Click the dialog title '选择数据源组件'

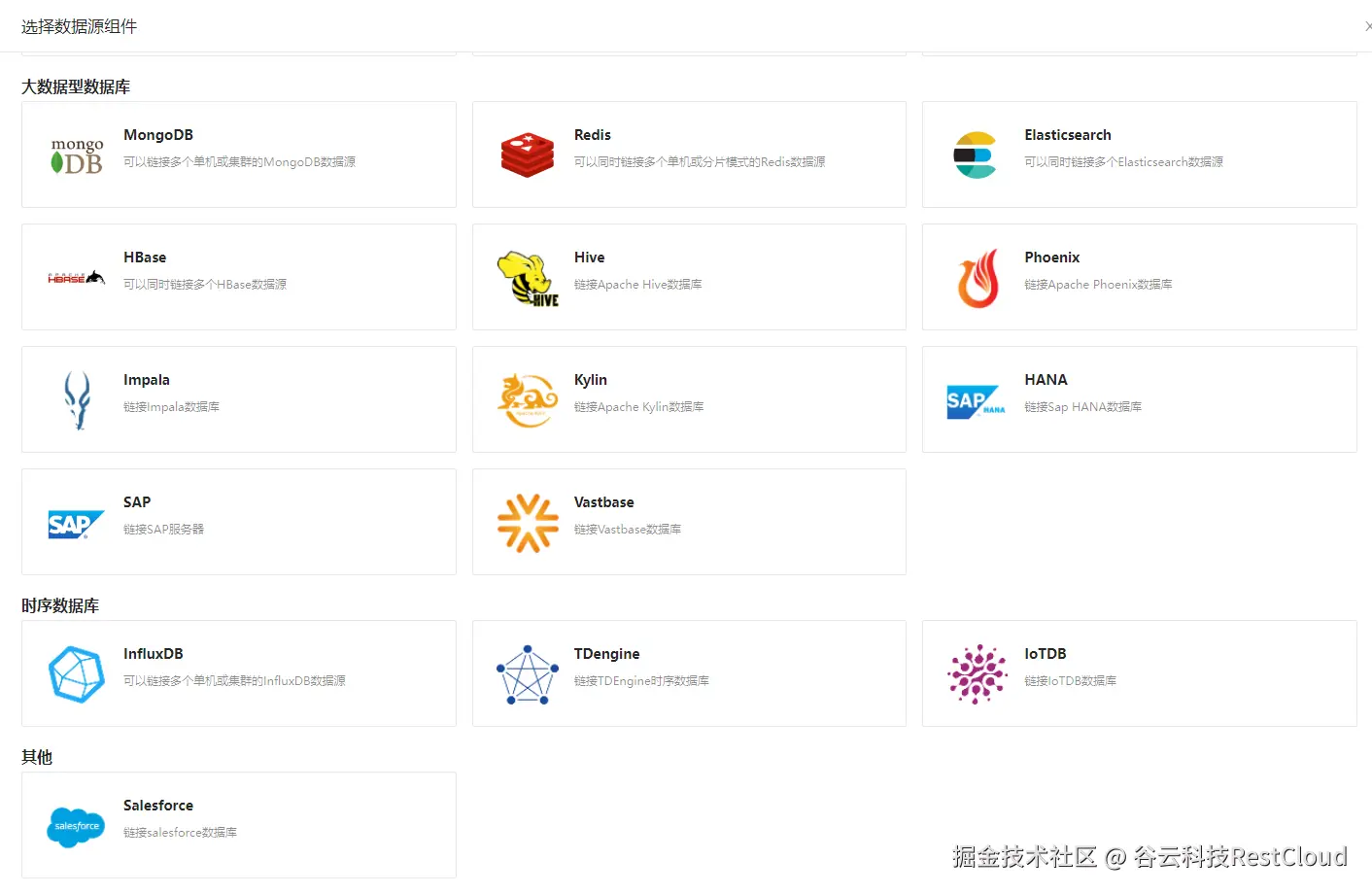[79, 26]
